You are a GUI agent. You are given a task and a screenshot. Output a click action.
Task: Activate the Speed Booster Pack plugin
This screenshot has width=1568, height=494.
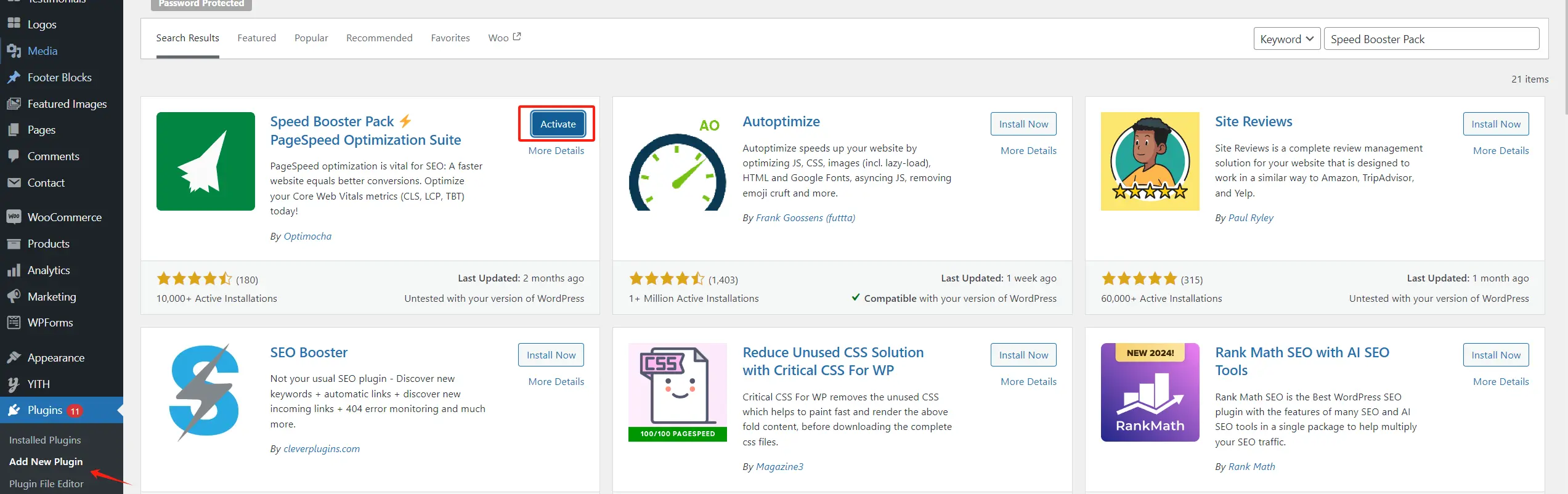click(558, 124)
